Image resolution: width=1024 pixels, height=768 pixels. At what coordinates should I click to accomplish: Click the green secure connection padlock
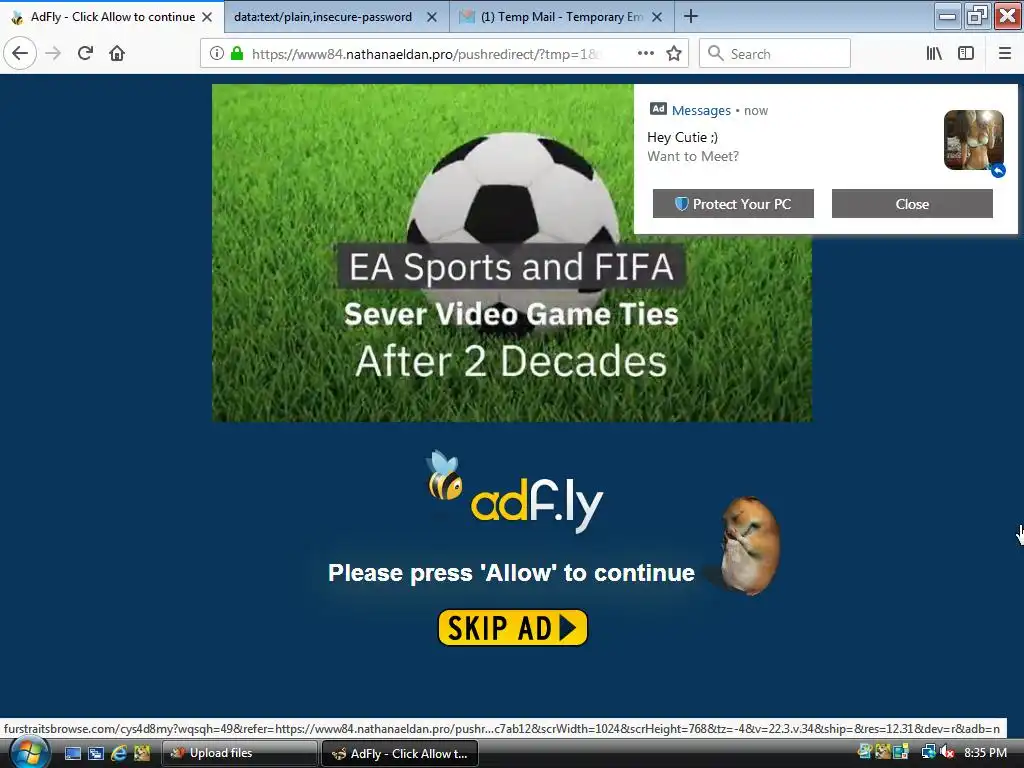click(237, 54)
